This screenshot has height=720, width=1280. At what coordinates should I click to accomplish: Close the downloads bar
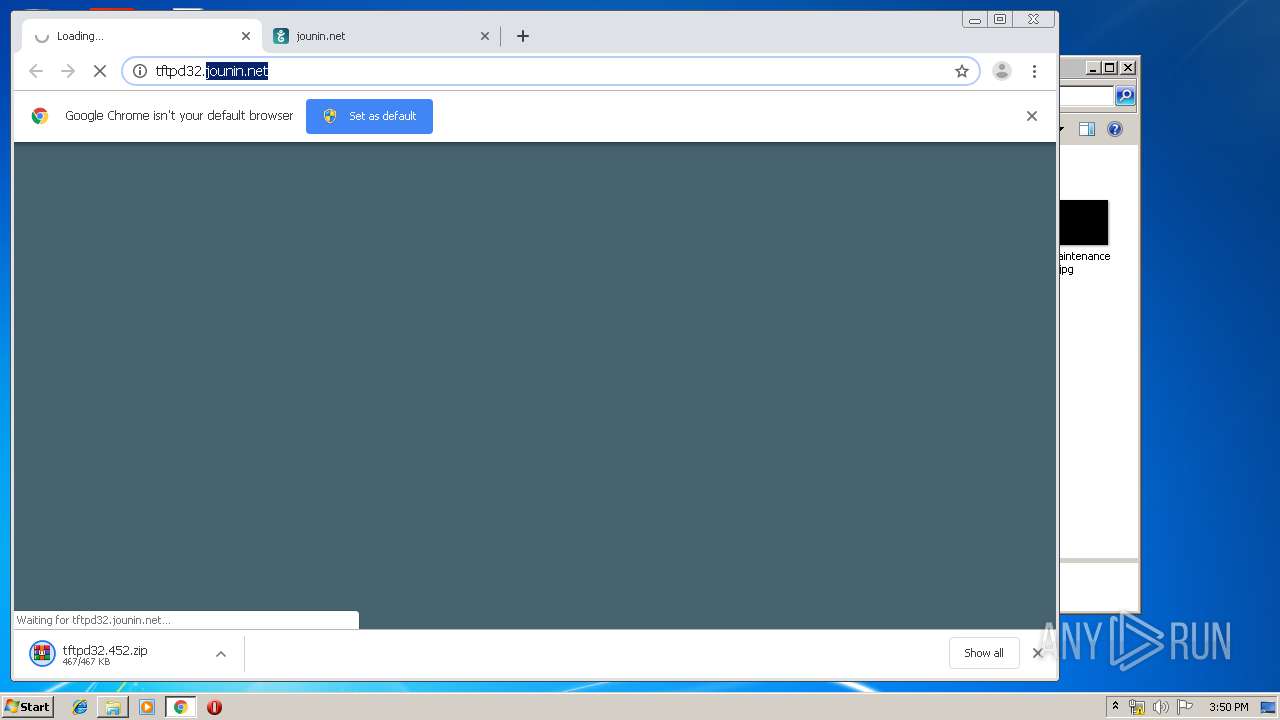[1038, 653]
